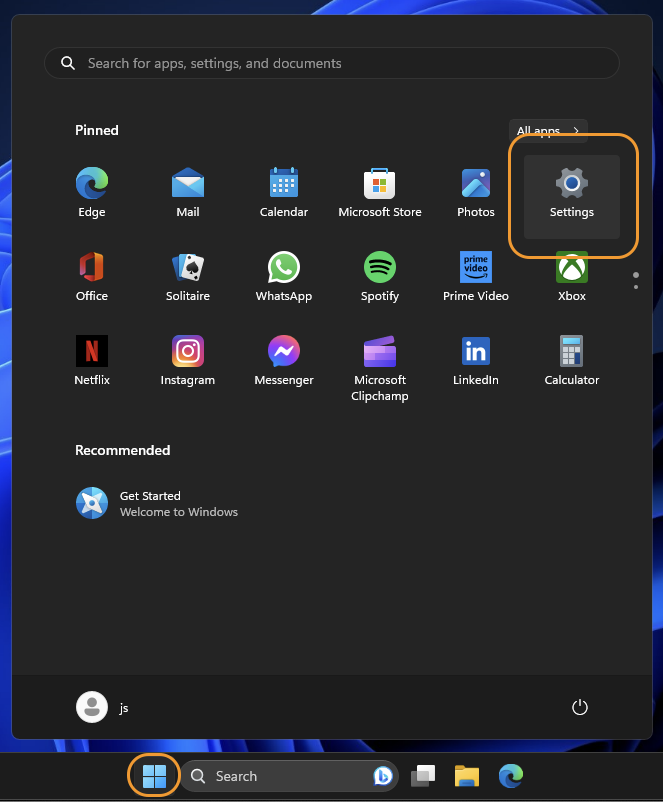Launch Messenger
This screenshot has width=663, height=802.
283,360
